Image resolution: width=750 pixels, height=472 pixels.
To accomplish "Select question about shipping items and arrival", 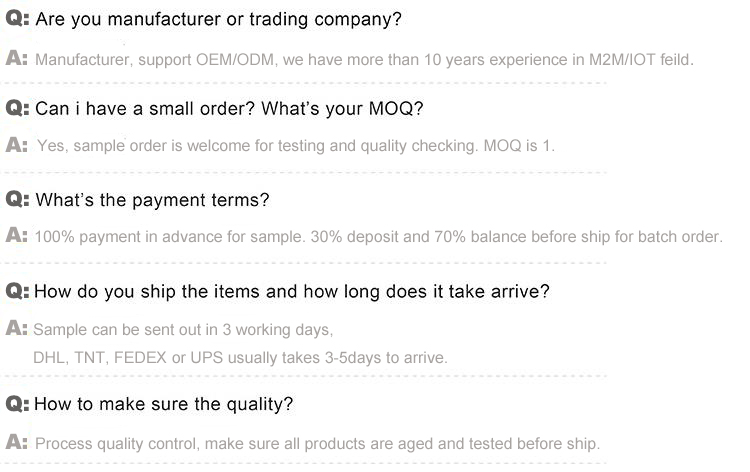I will tap(292, 292).
